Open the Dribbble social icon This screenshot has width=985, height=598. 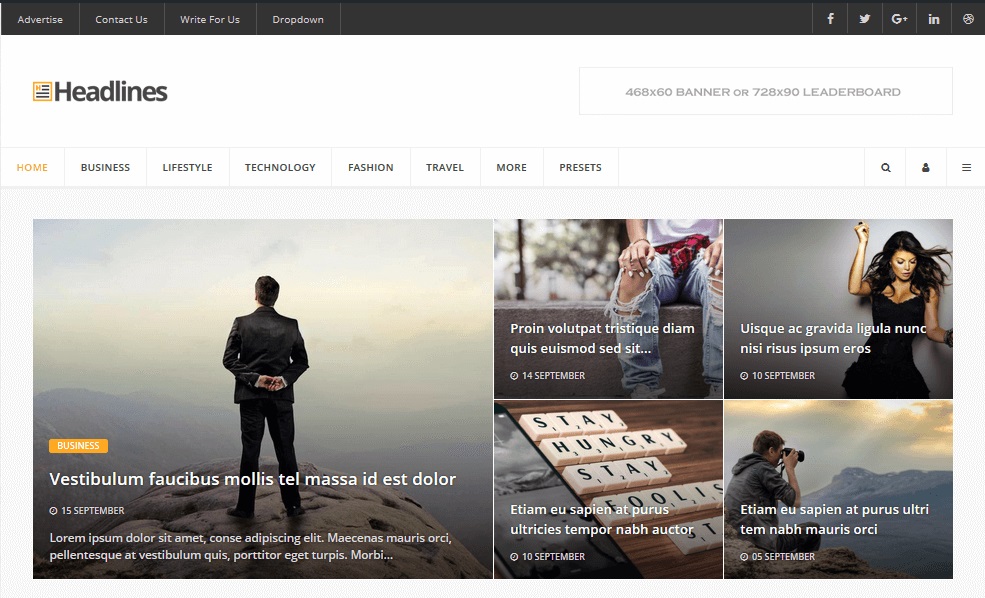(x=968, y=19)
